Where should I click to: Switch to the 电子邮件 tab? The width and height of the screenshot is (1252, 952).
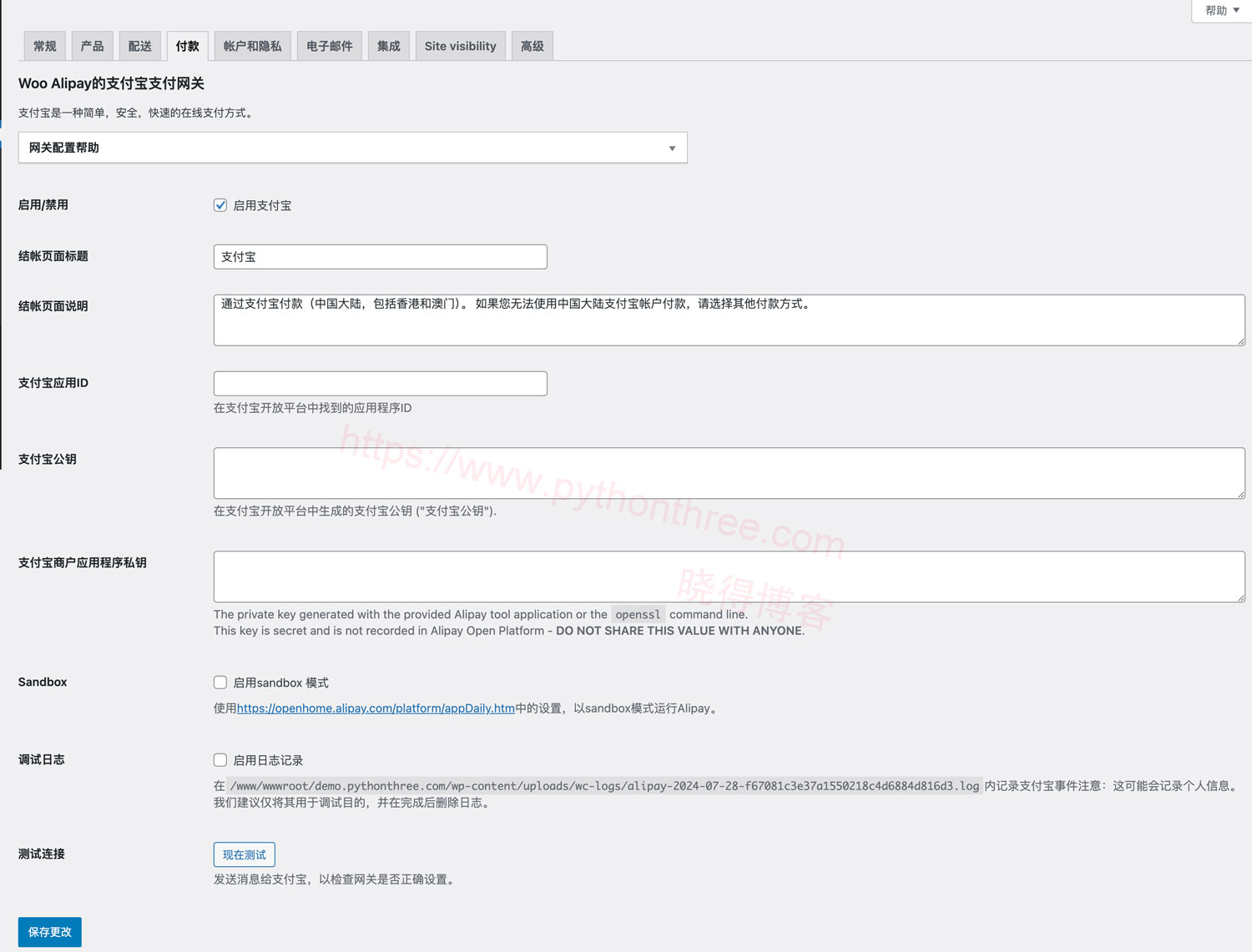click(x=329, y=46)
